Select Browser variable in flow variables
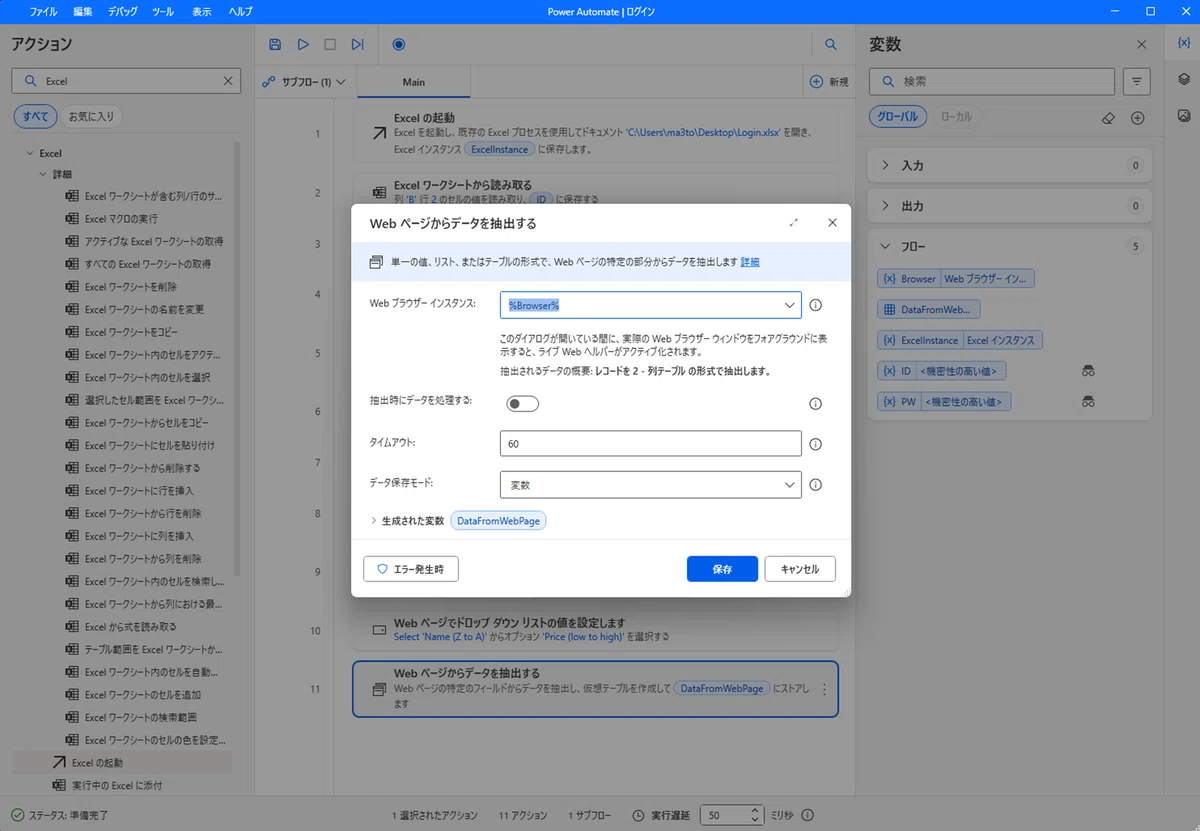 [x=956, y=279]
